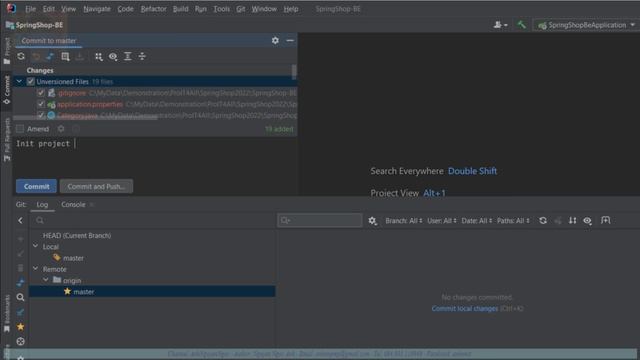This screenshot has width=640, height=360.
Task: Open Project tool window on left stripe
Action: coord(7,51)
